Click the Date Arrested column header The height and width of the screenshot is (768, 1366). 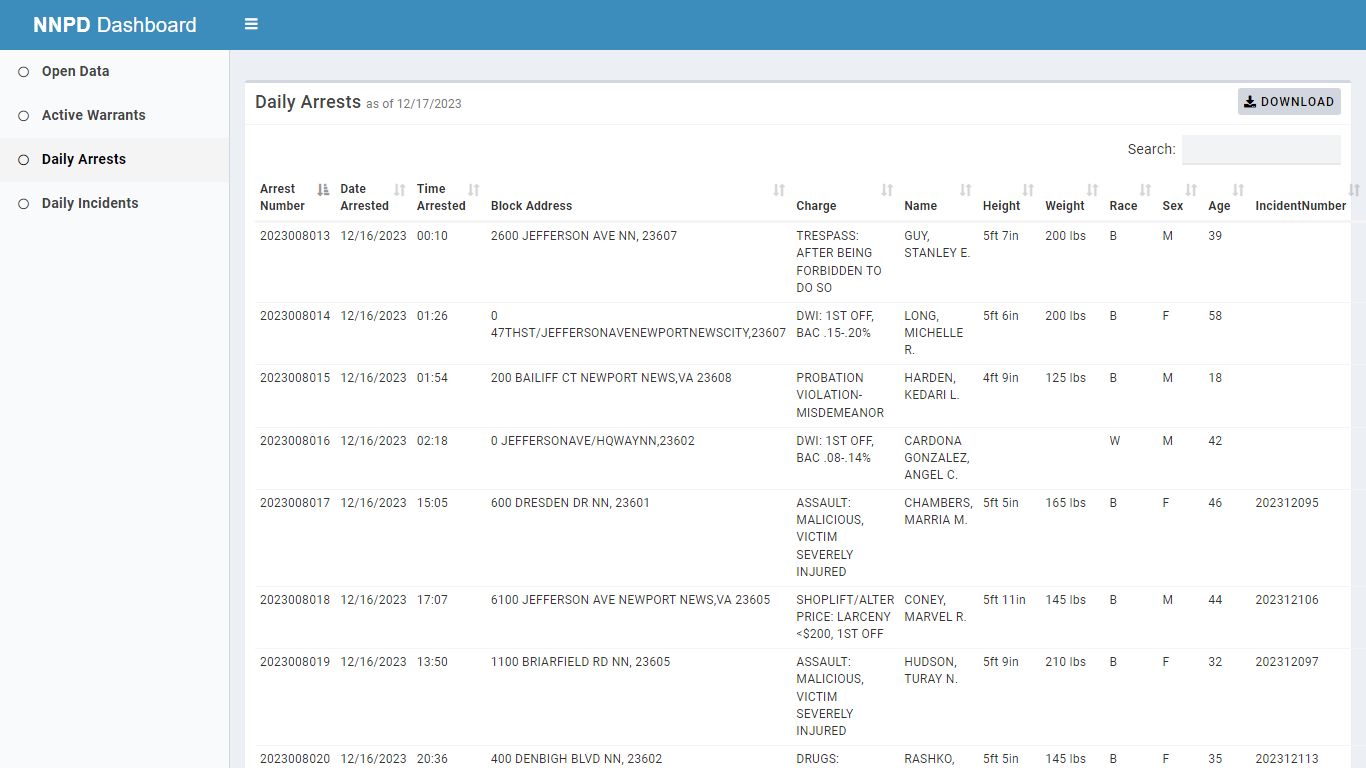pyautogui.click(x=373, y=197)
